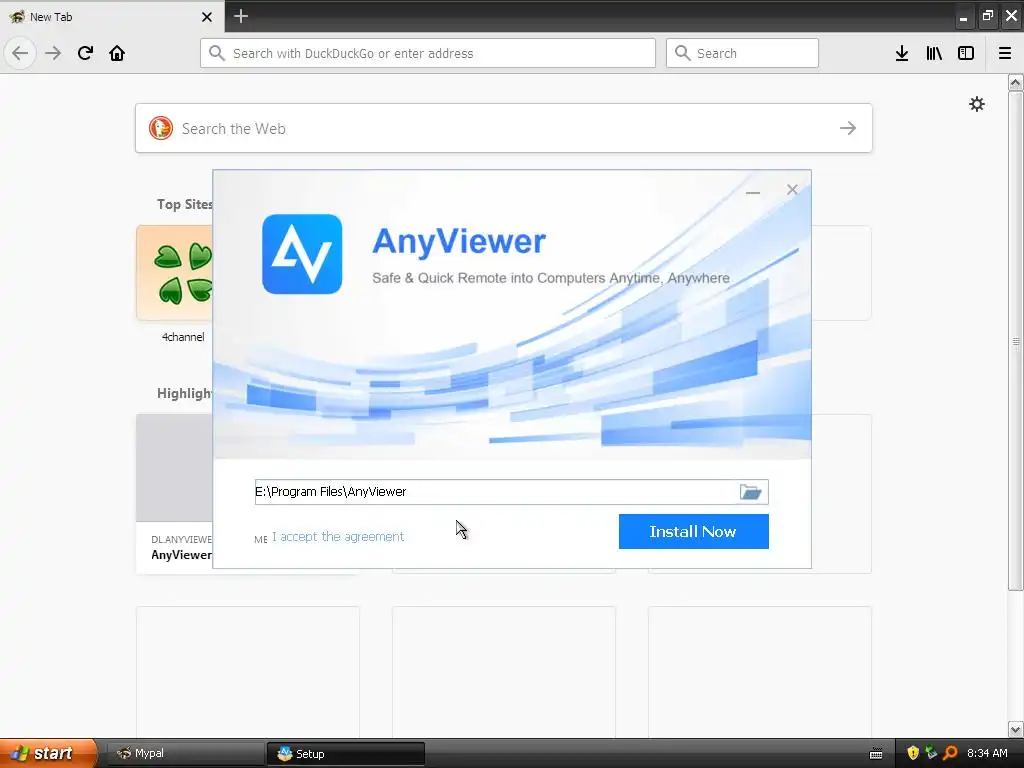Click the magnifier icon in toolbar Search box
Image resolution: width=1024 pixels, height=768 pixels.
(x=682, y=53)
